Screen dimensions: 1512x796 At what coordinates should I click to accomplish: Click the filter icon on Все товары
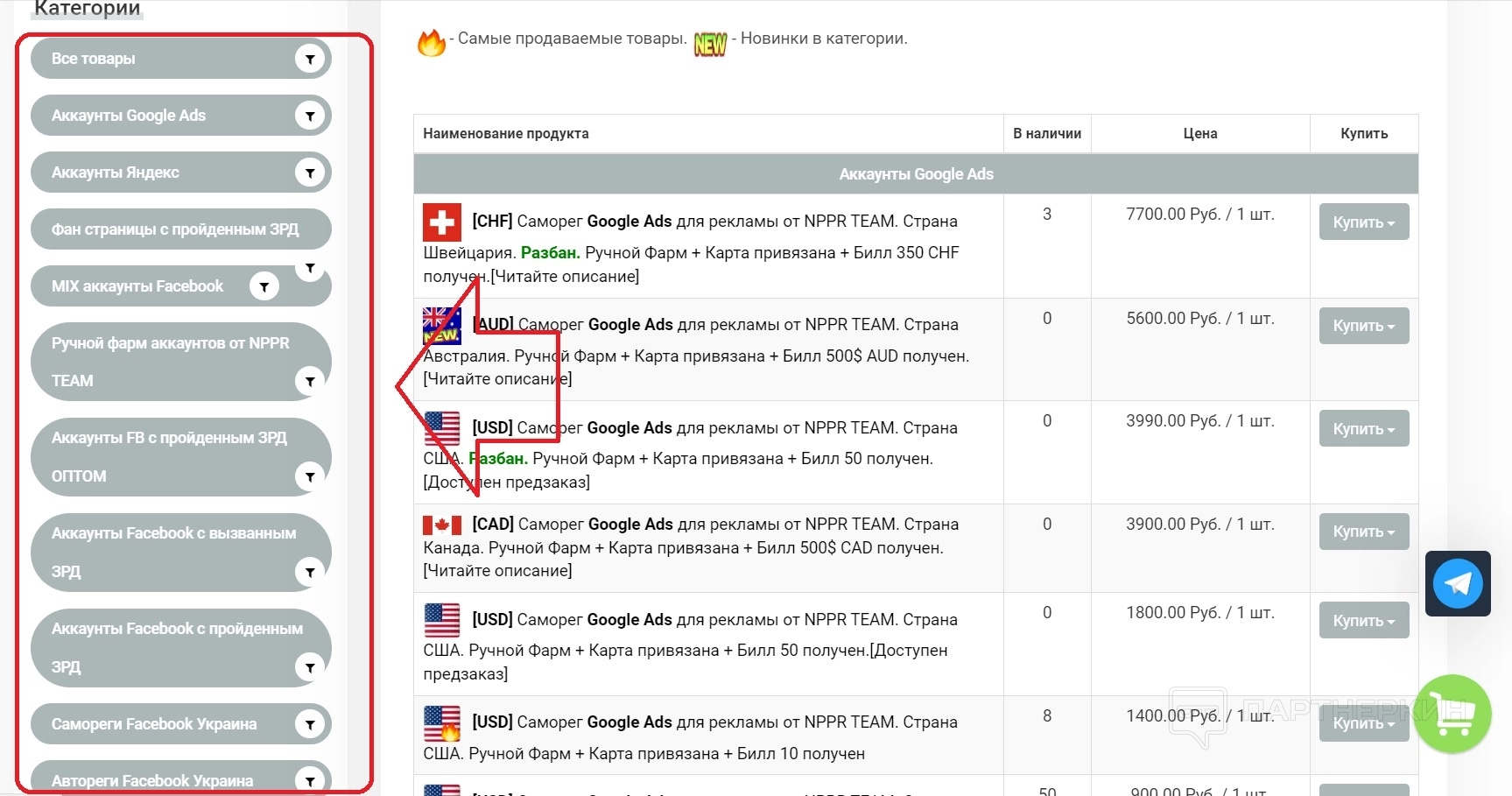click(x=309, y=59)
